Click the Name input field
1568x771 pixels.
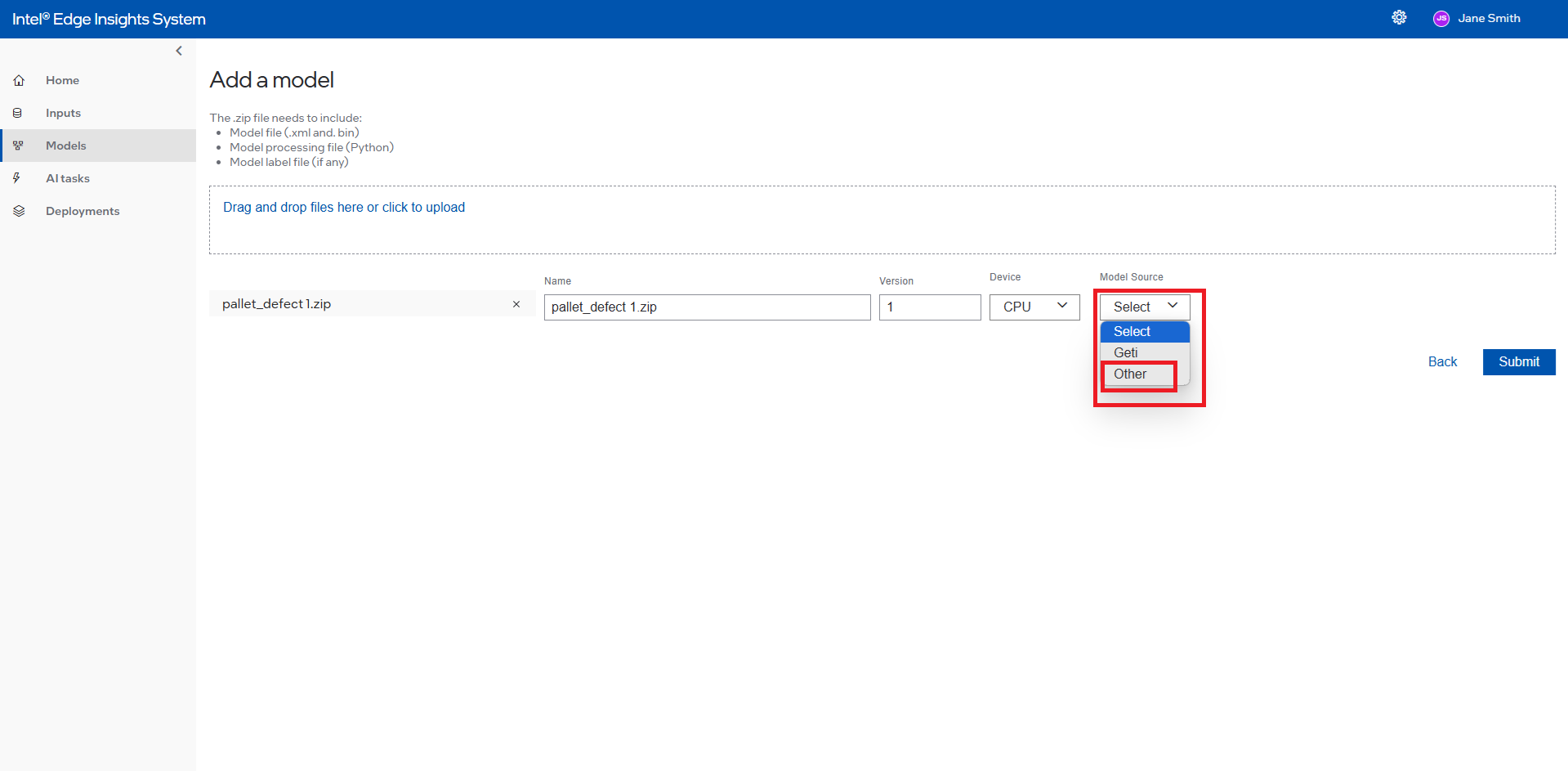[x=708, y=307]
